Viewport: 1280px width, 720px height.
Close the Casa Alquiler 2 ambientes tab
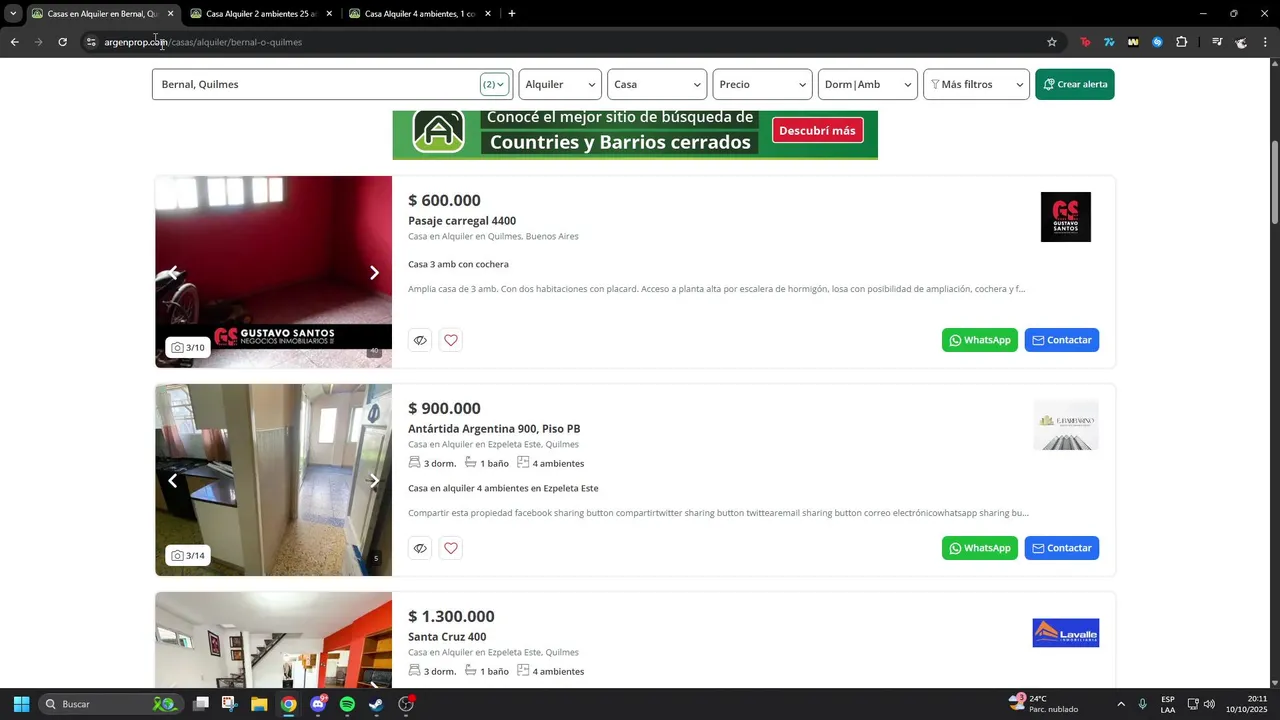[x=329, y=13]
